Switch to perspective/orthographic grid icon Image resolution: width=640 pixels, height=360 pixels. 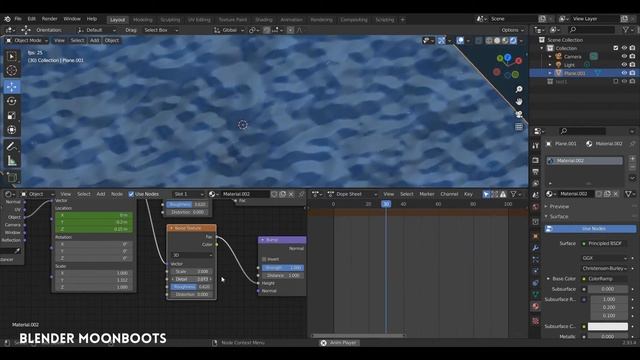[519, 127]
